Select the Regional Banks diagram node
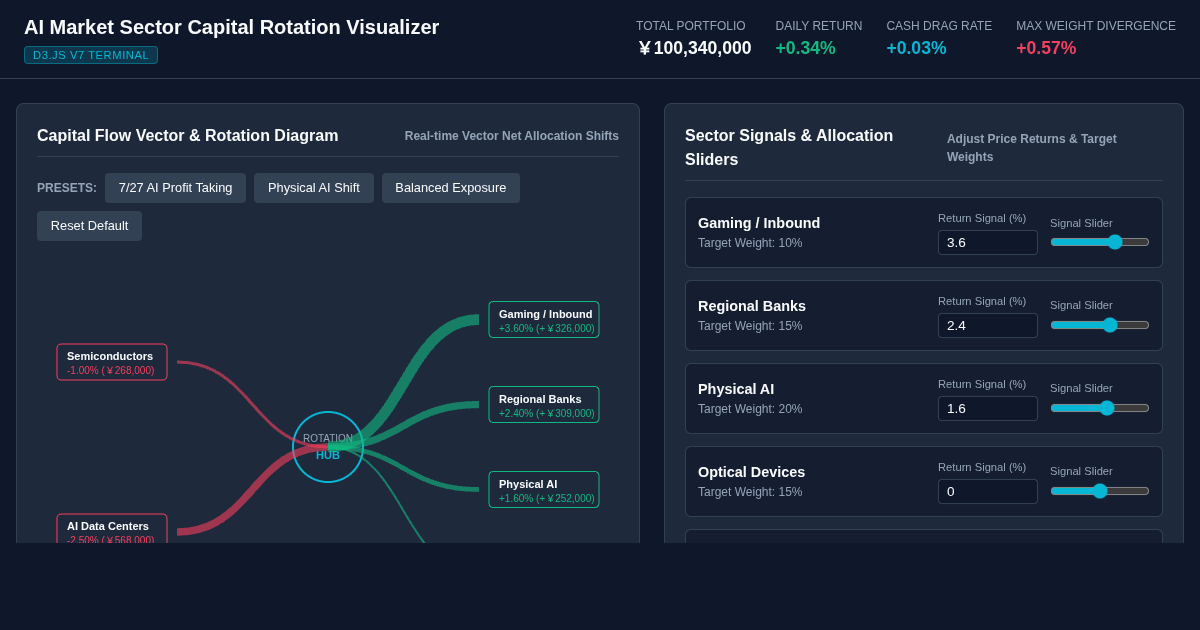Viewport: 1200px width, 630px height. point(544,405)
